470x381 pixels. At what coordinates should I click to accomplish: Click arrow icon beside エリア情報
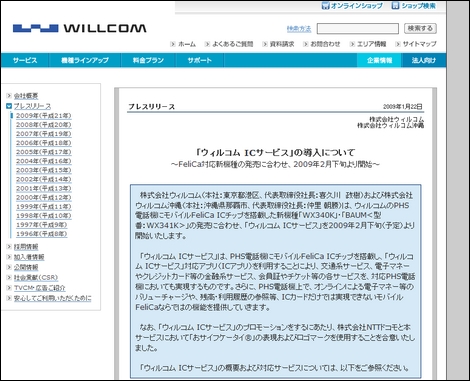tap(352, 44)
